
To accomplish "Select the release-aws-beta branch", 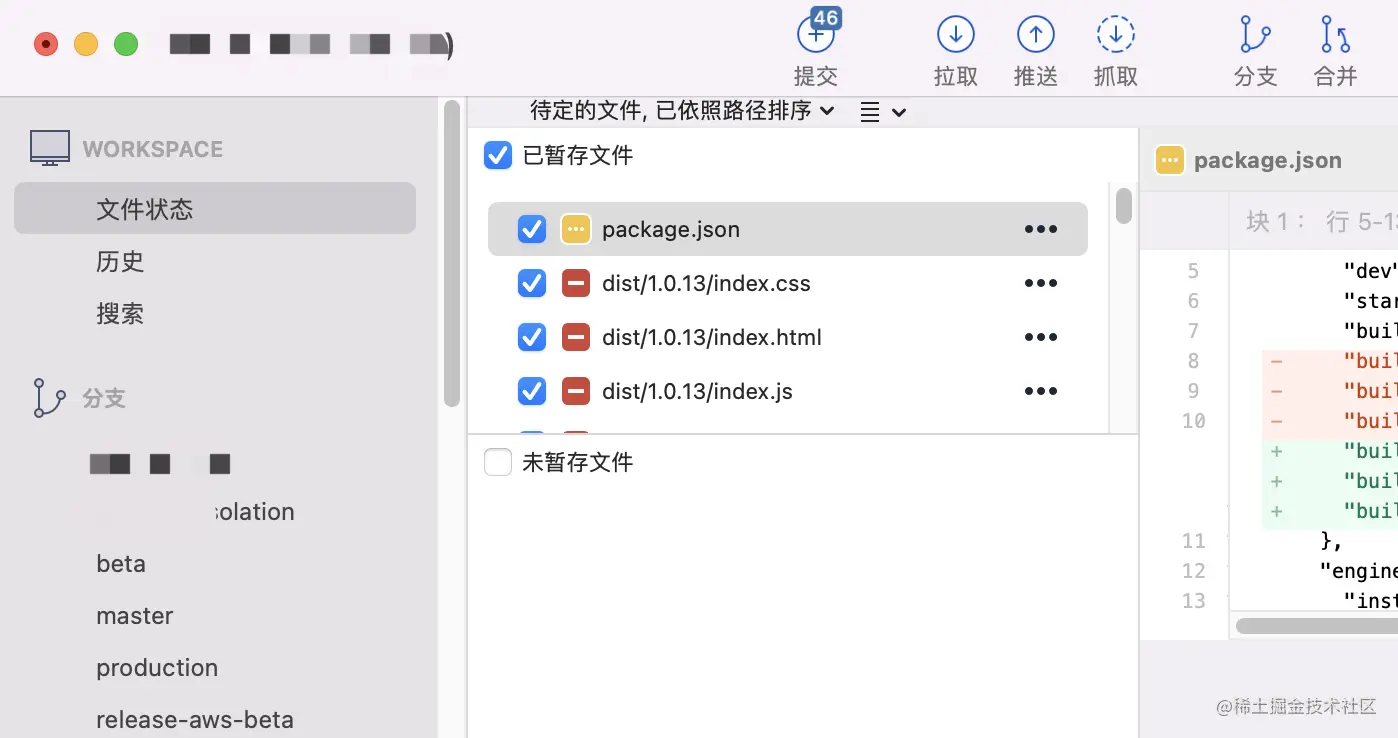I will [x=195, y=720].
